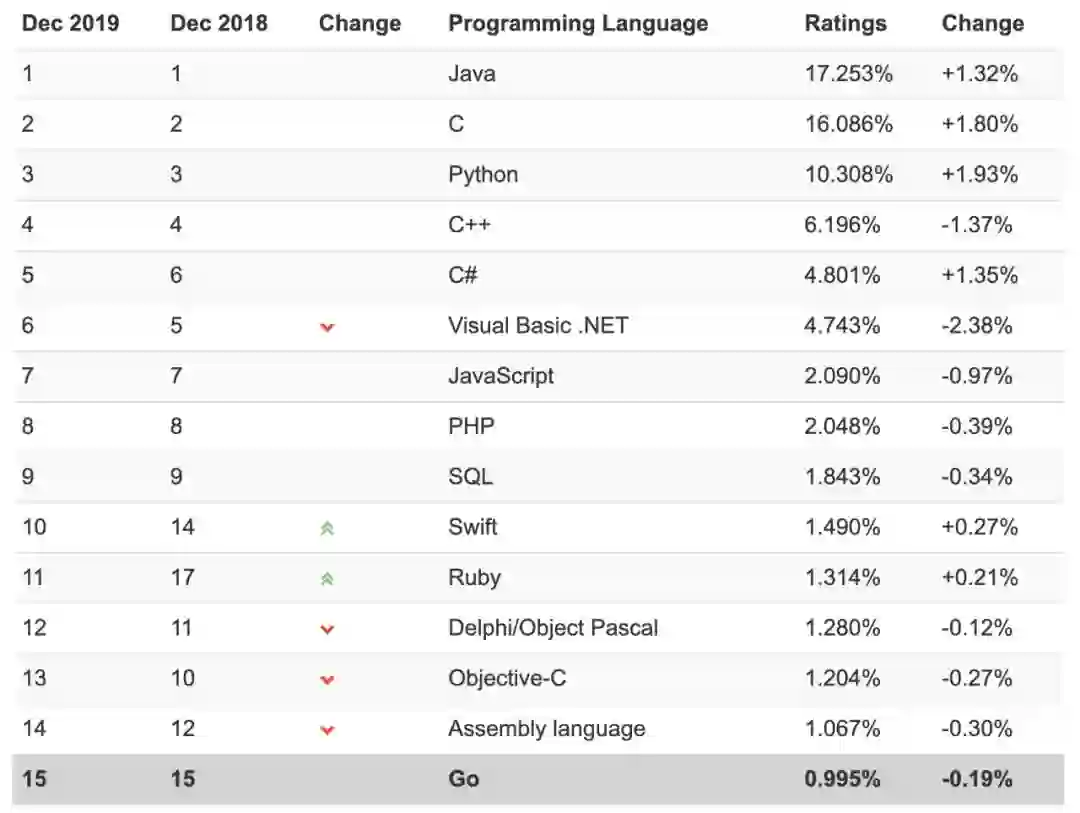
Task: Select the Java language name
Action: 471,74
